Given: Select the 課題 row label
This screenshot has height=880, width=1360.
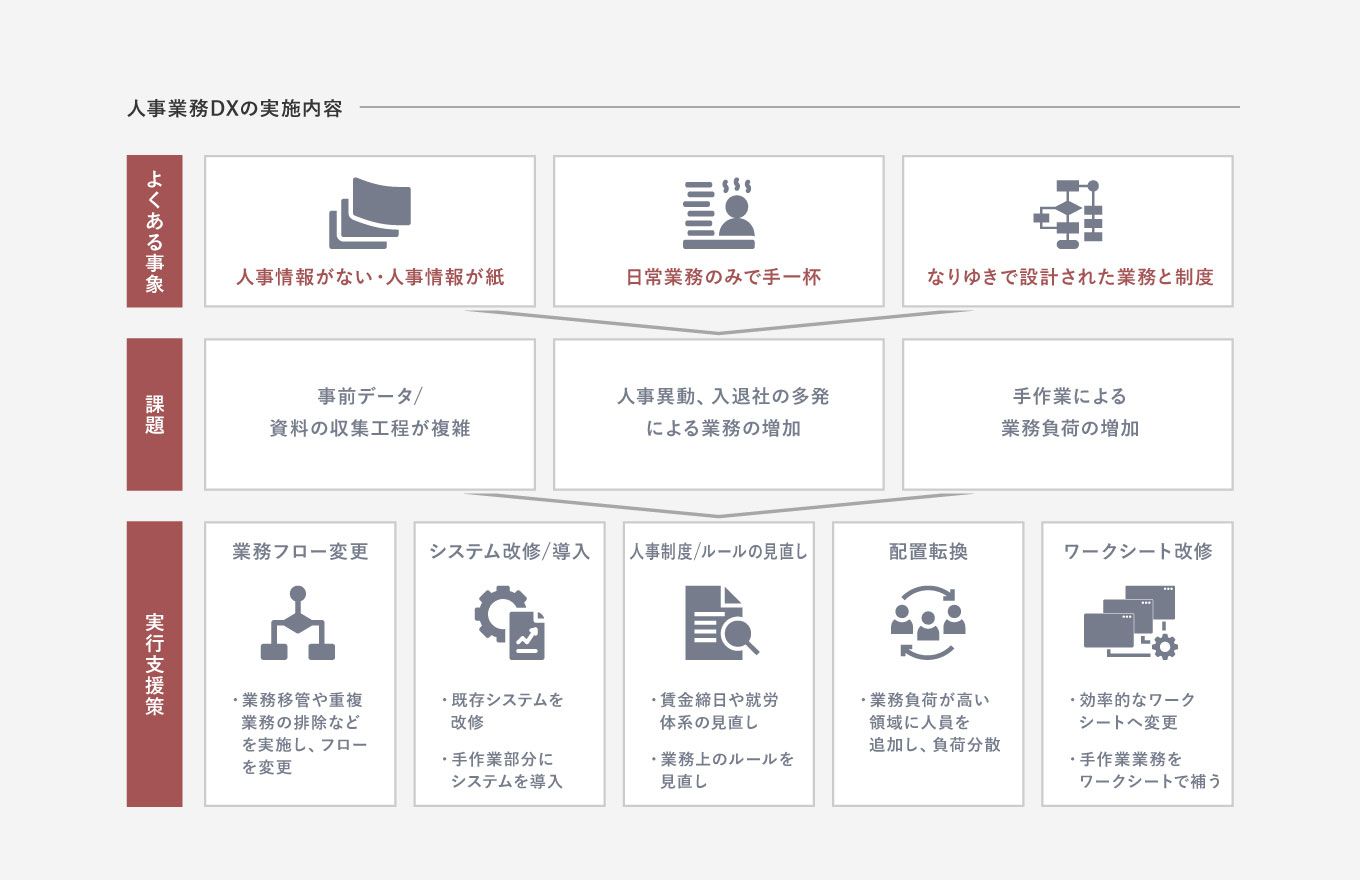Looking at the screenshot, I should coord(154,414).
